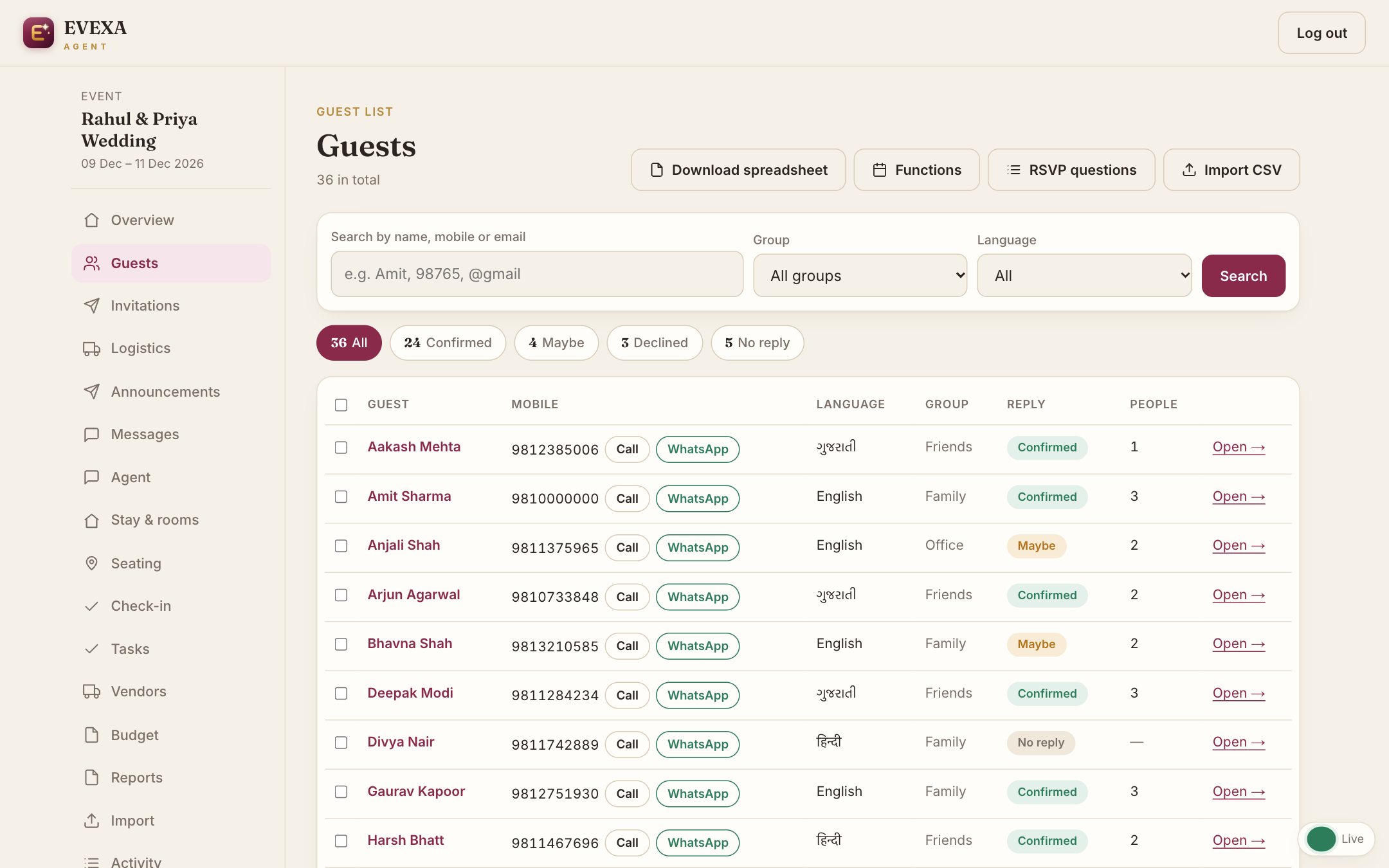Click the Activity list icon
The image size is (1389, 868).
click(x=92, y=862)
